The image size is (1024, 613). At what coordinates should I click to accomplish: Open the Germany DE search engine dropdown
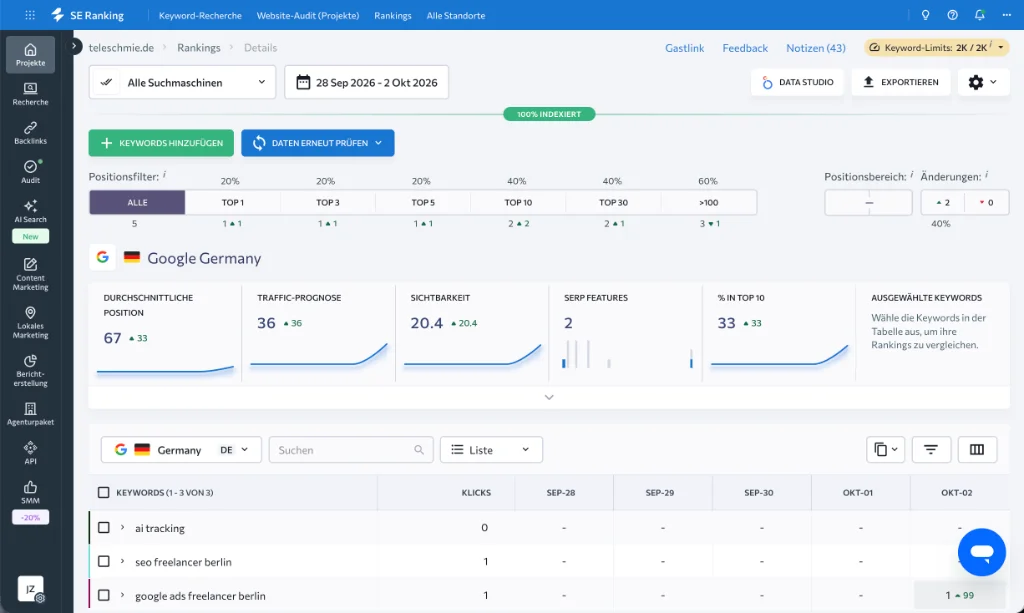(x=181, y=450)
